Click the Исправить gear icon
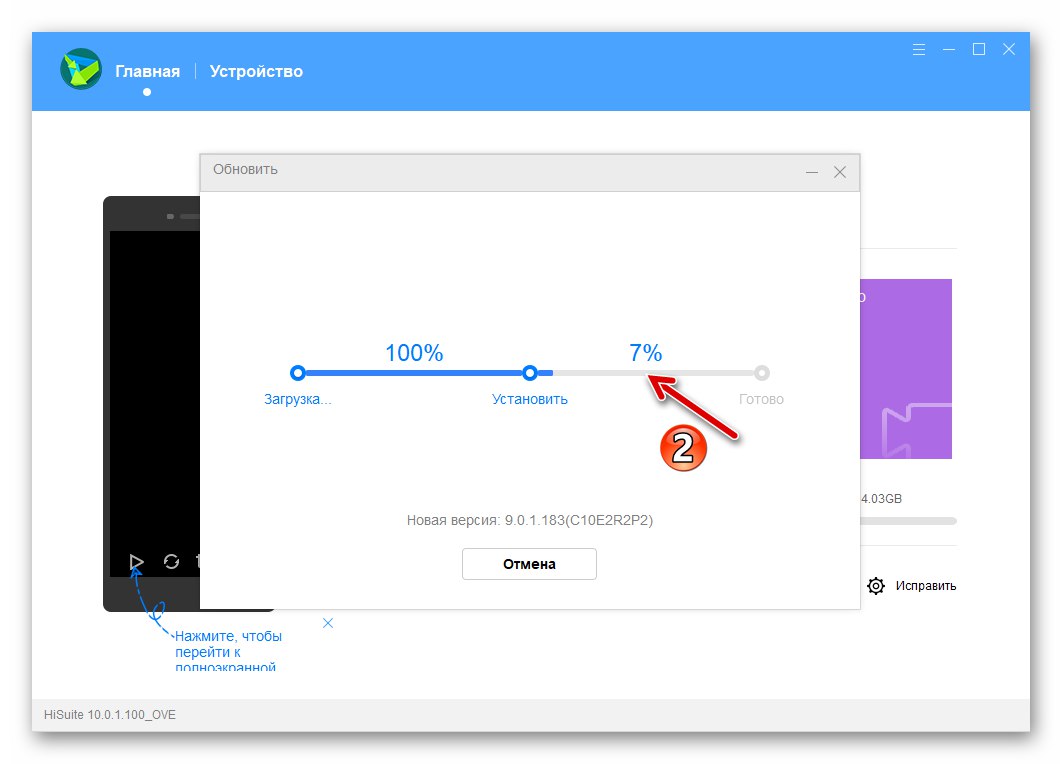 876,586
